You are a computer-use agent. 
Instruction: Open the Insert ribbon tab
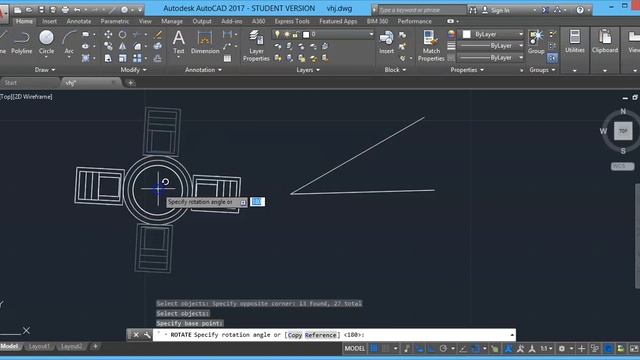pos(49,21)
